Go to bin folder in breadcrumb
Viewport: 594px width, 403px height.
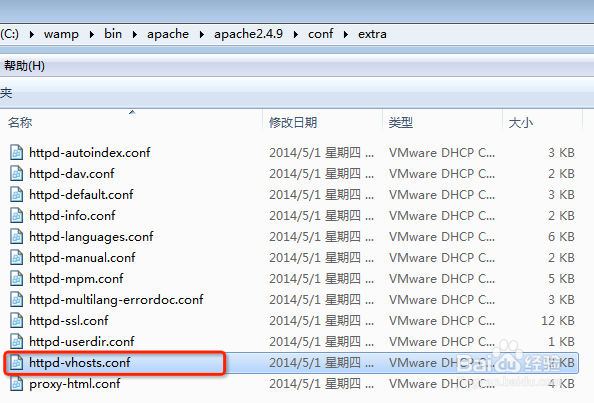pos(113,34)
